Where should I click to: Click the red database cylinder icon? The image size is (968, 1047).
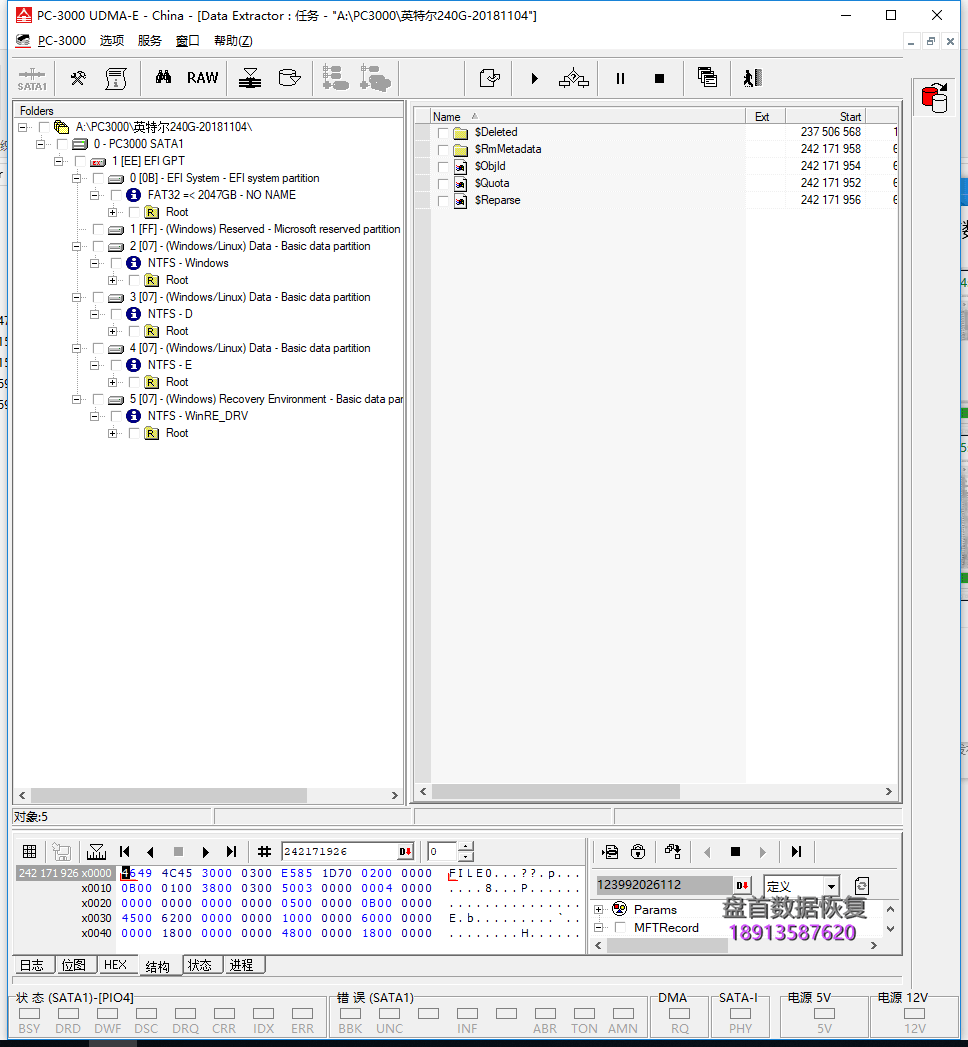(x=935, y=97)
